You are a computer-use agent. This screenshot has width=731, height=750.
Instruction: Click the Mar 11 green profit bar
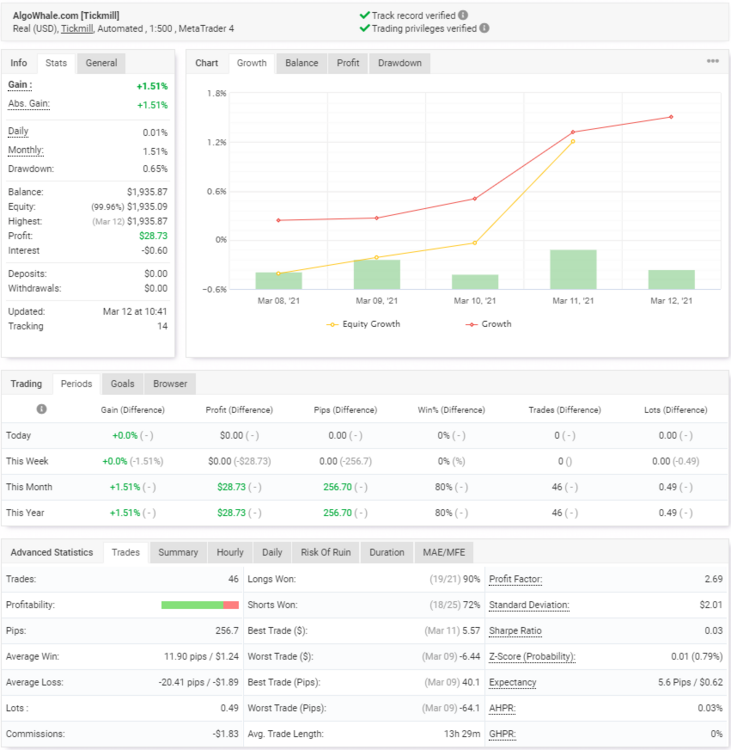coord(573,269)
